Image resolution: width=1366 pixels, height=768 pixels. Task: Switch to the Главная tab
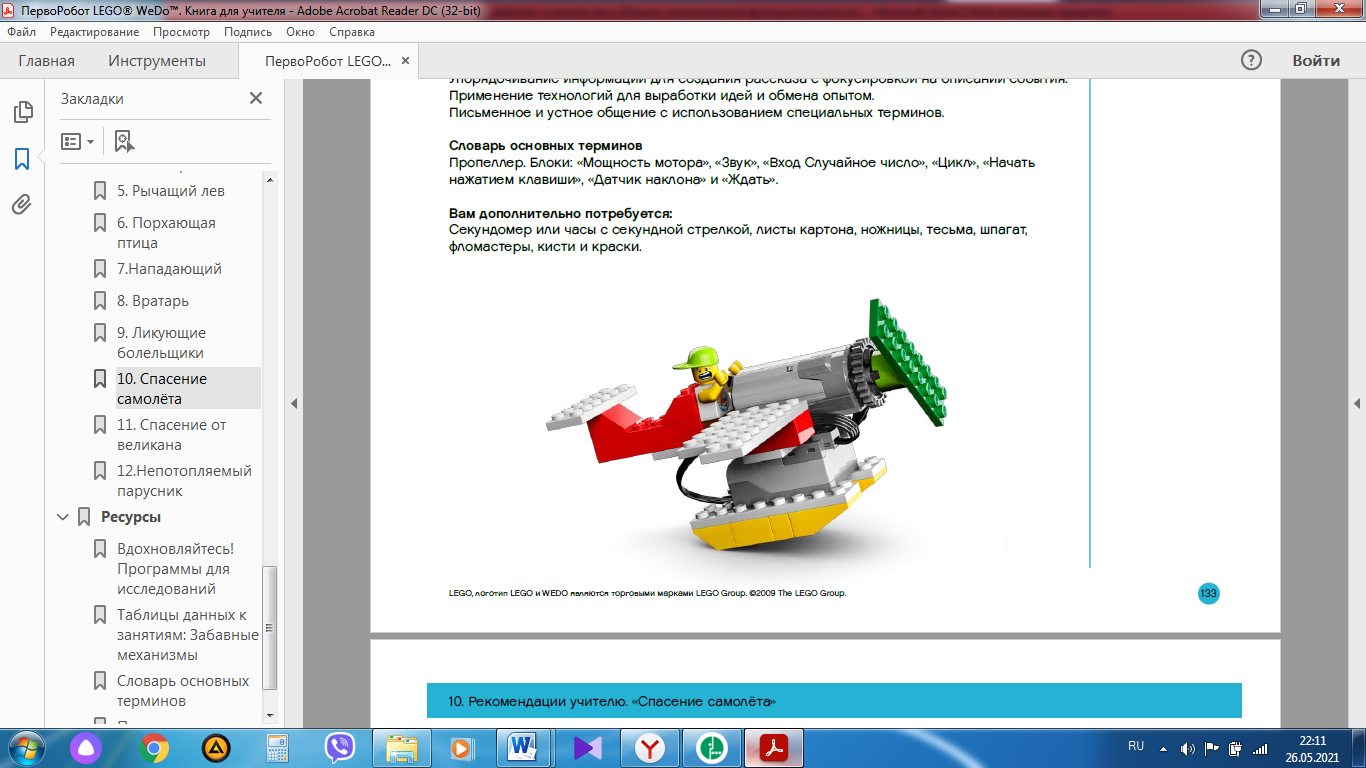point(47,61)
